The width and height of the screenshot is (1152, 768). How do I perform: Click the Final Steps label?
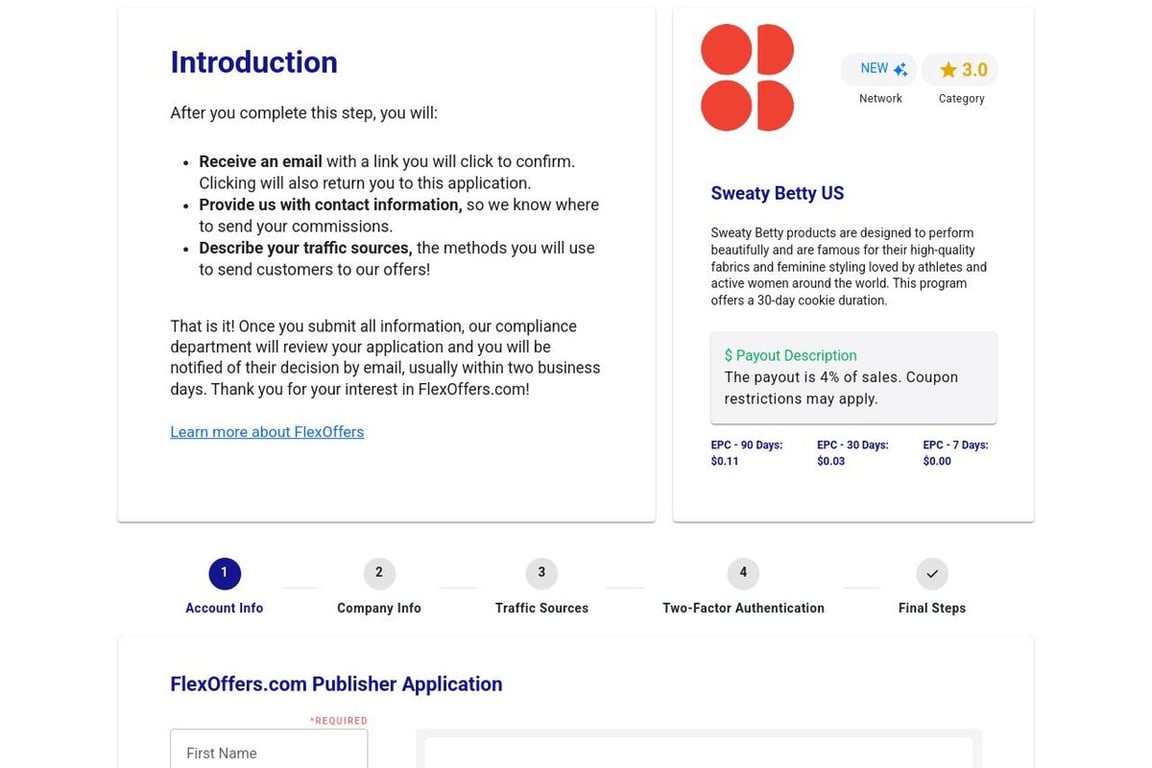tap(932, 608)
